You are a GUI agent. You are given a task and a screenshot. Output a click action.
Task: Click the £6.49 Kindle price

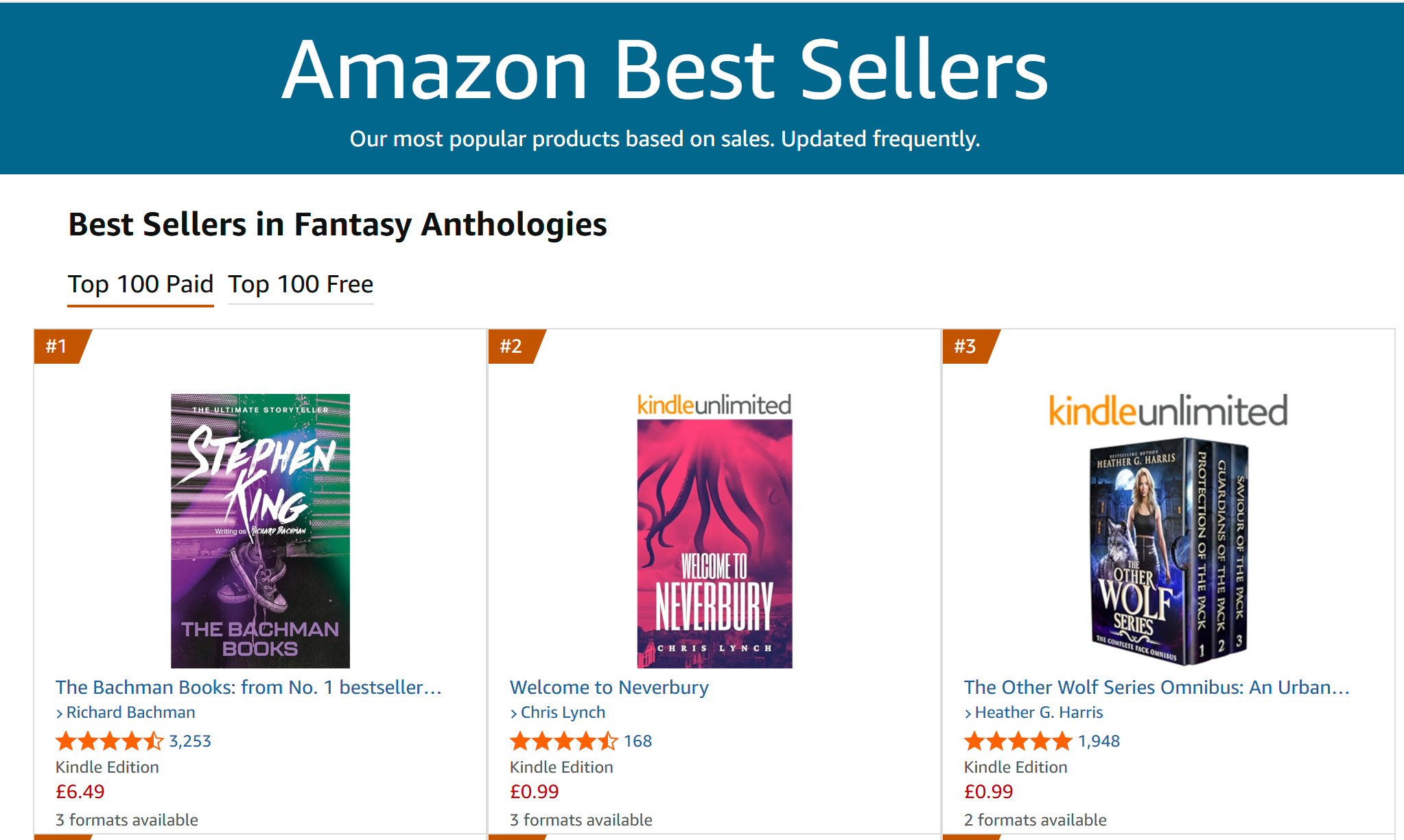[x=80, y=792]
